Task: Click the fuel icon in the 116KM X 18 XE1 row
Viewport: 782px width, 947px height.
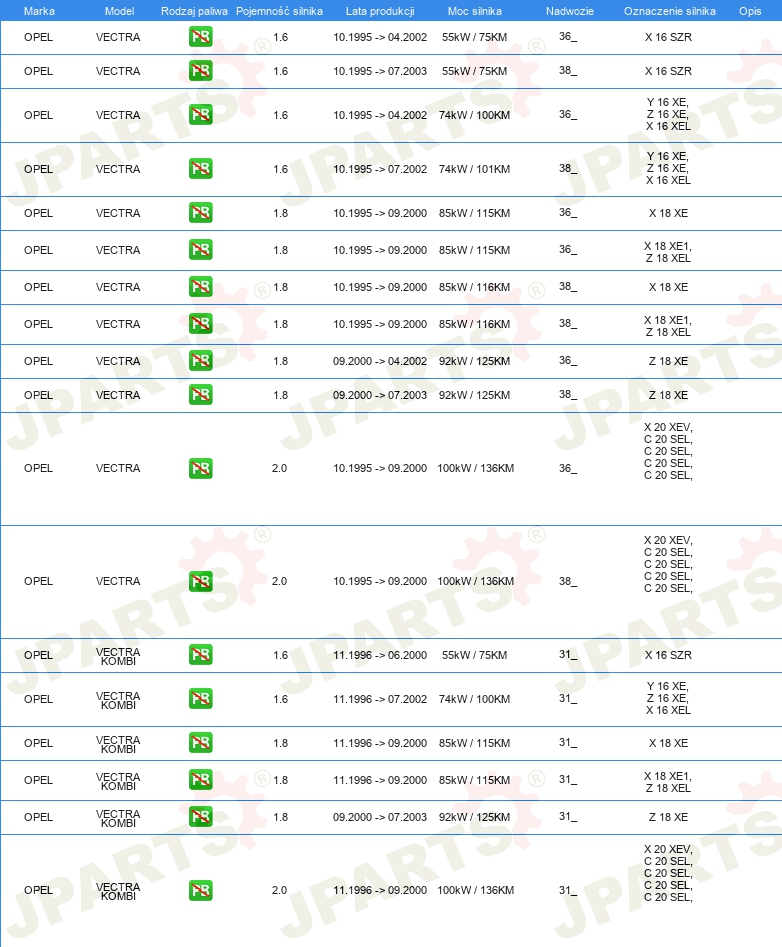Action: tap(200, 324)
